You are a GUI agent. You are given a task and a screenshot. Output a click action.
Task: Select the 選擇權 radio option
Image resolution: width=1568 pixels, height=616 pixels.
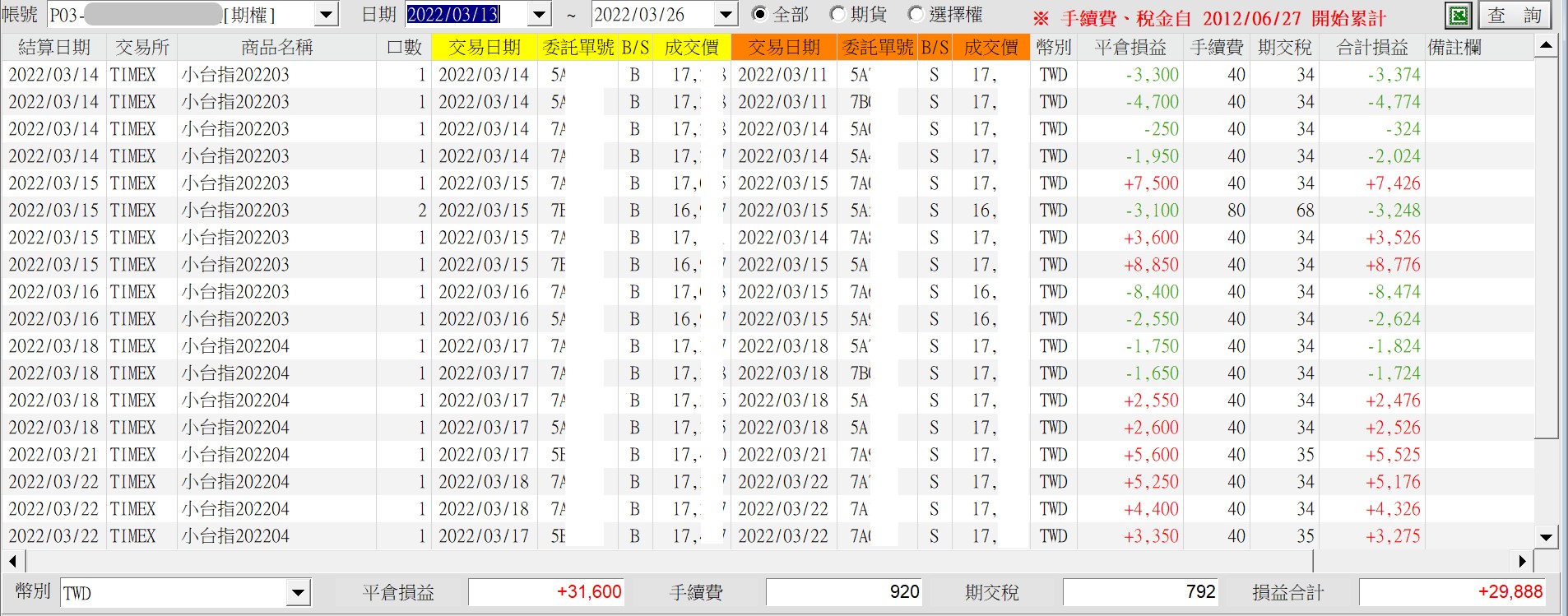point(945,15)
